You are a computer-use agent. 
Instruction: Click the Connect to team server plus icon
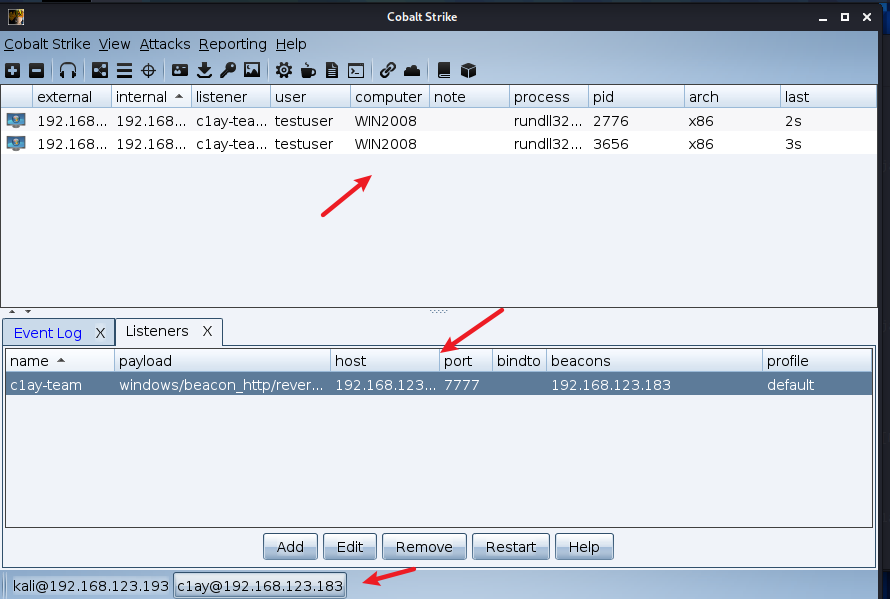pyautogui.click(x=12, y=70)
